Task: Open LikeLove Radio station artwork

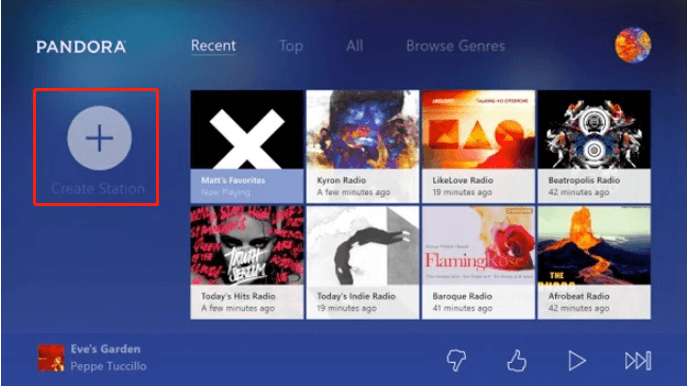Action: click(x=479, y=129)
